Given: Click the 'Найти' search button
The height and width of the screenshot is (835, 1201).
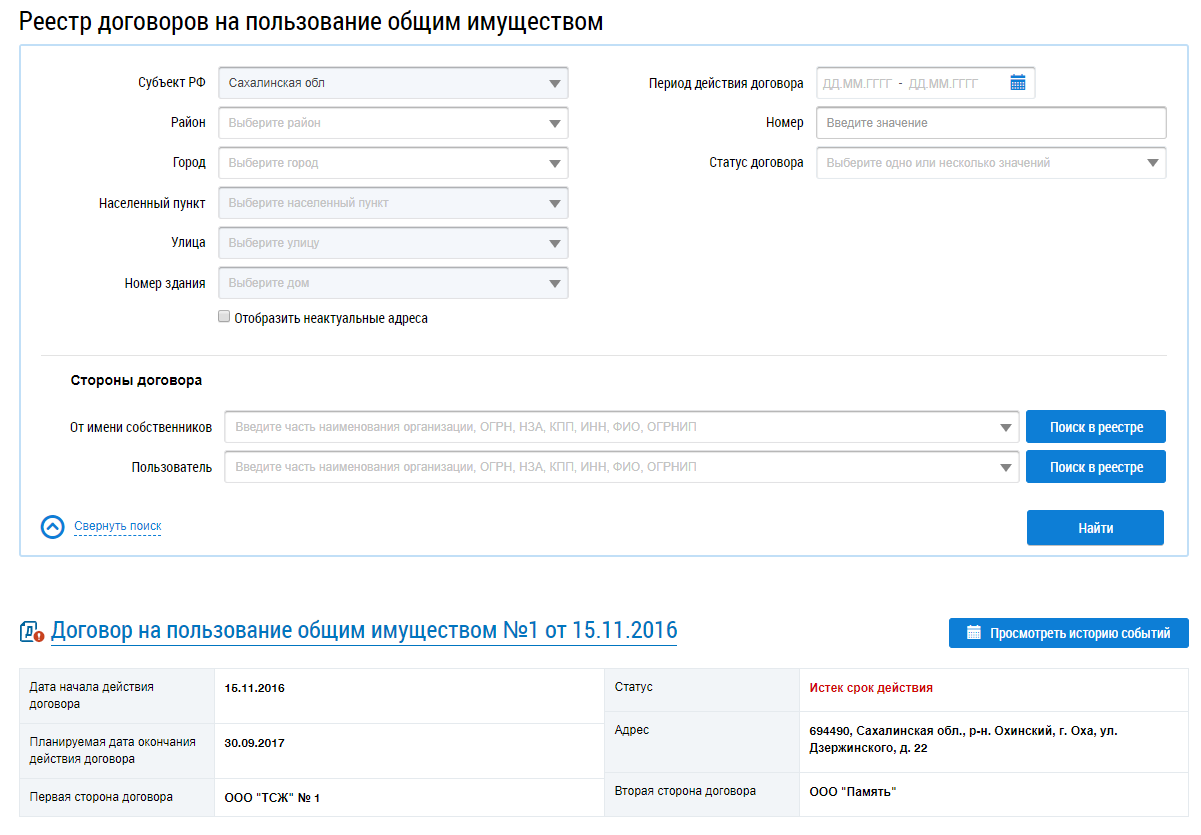Looking at the screenshot, I should tap(1095, 528).
